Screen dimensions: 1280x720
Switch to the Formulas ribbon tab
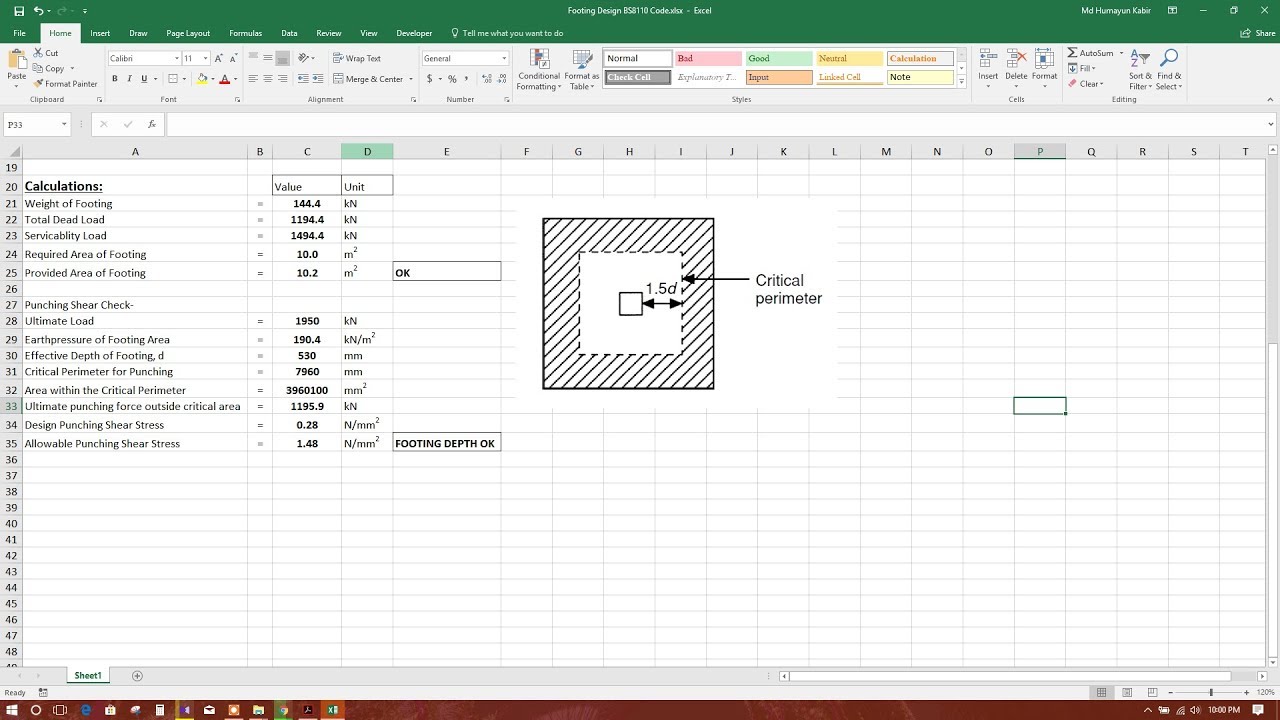(245, 32)
